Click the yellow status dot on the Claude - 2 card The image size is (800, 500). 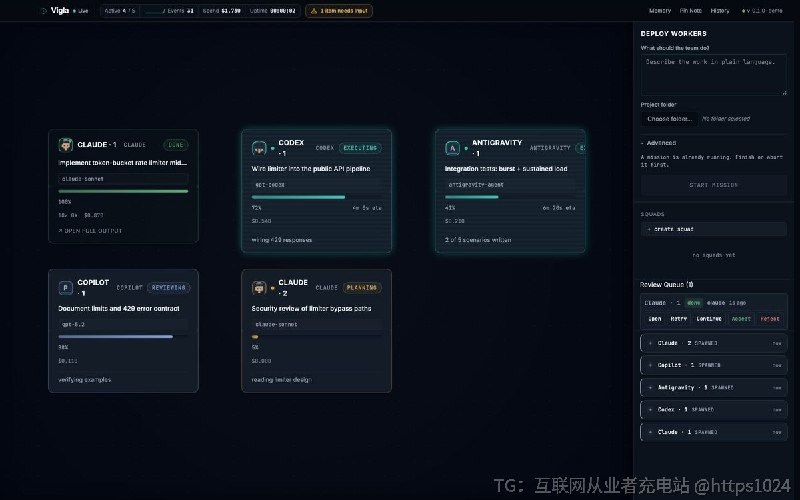pos(272,288)
